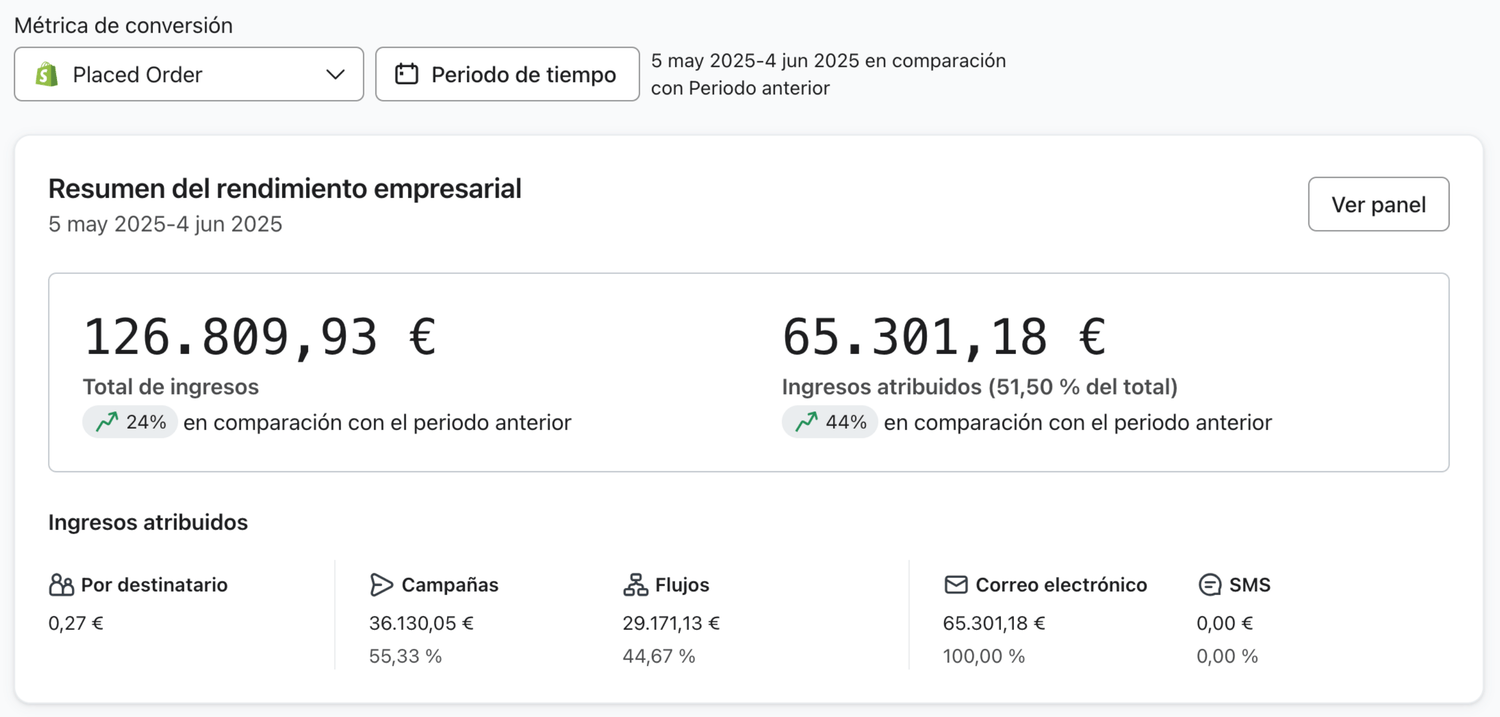Click the Flujos flow diagram icon

click(635, 585)
